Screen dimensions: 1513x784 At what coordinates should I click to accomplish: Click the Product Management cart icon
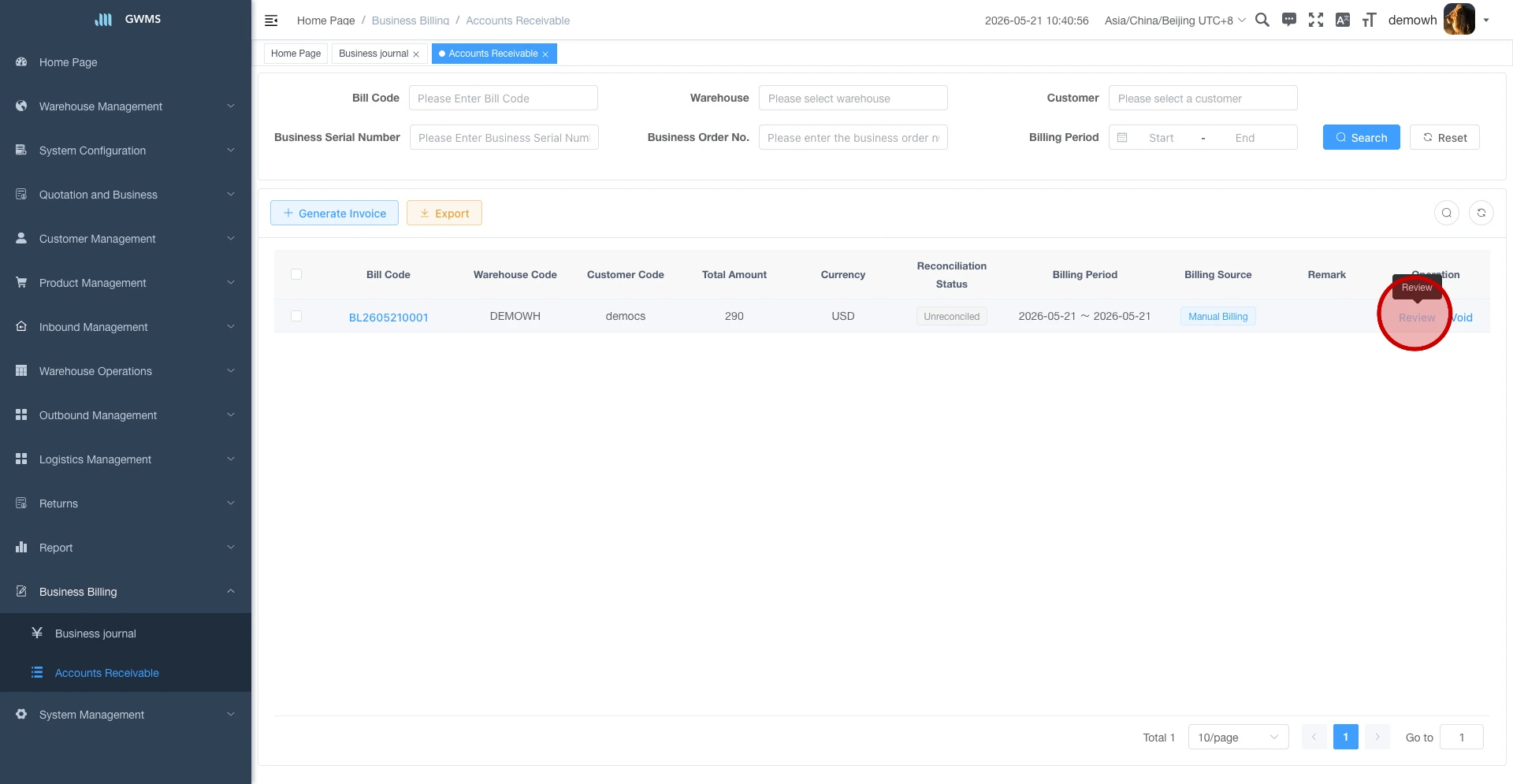[x=21, y=282]
